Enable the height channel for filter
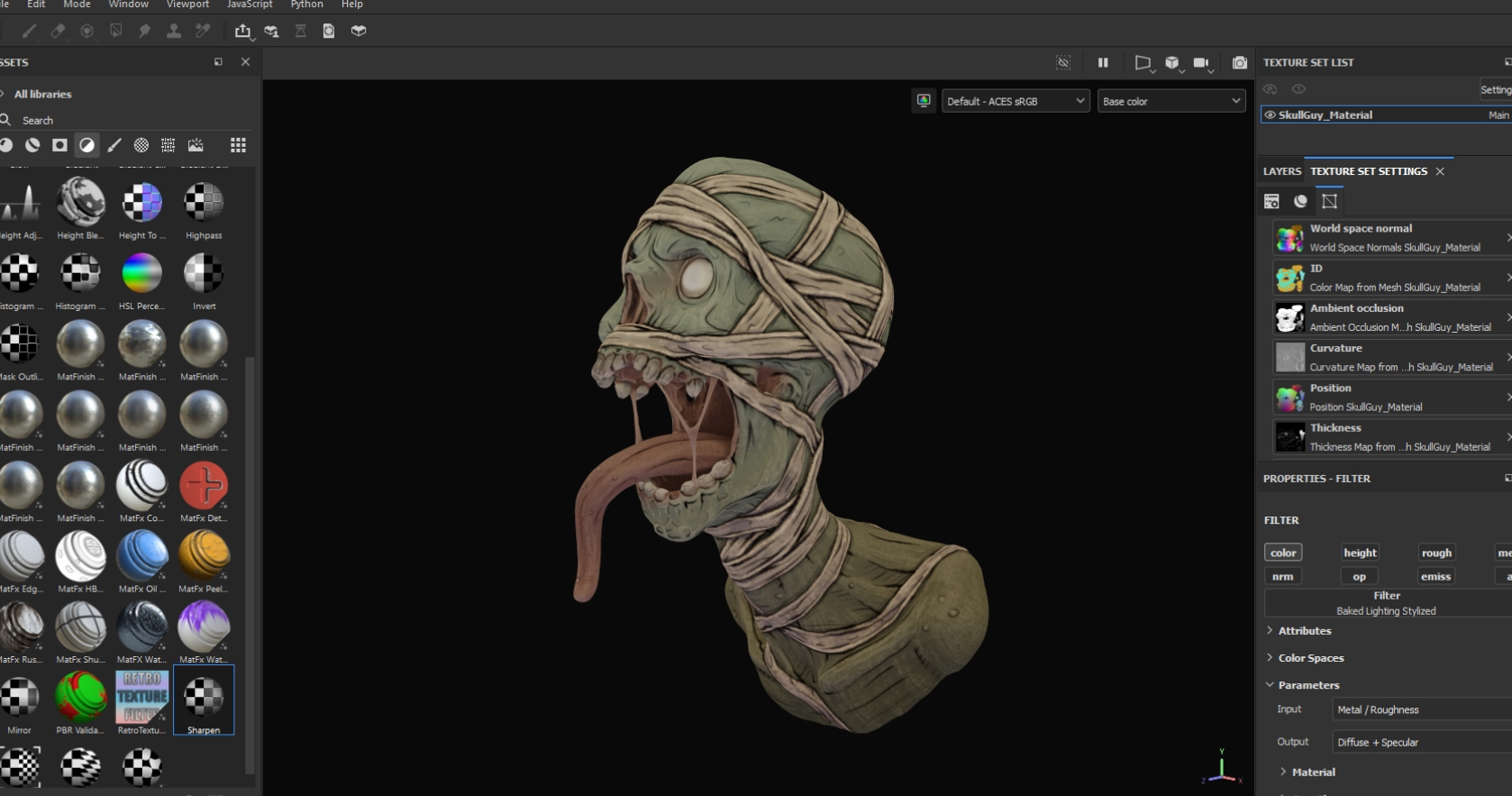 (x=1359, y=553)
